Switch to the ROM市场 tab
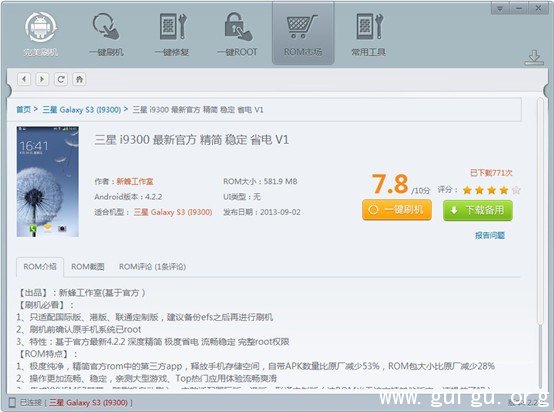 point(303,34)
